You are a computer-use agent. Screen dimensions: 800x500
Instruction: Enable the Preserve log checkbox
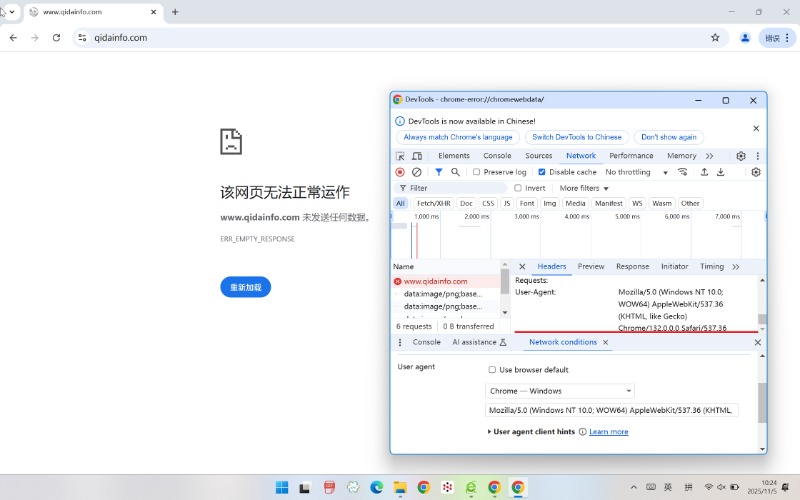click(477, 172)
